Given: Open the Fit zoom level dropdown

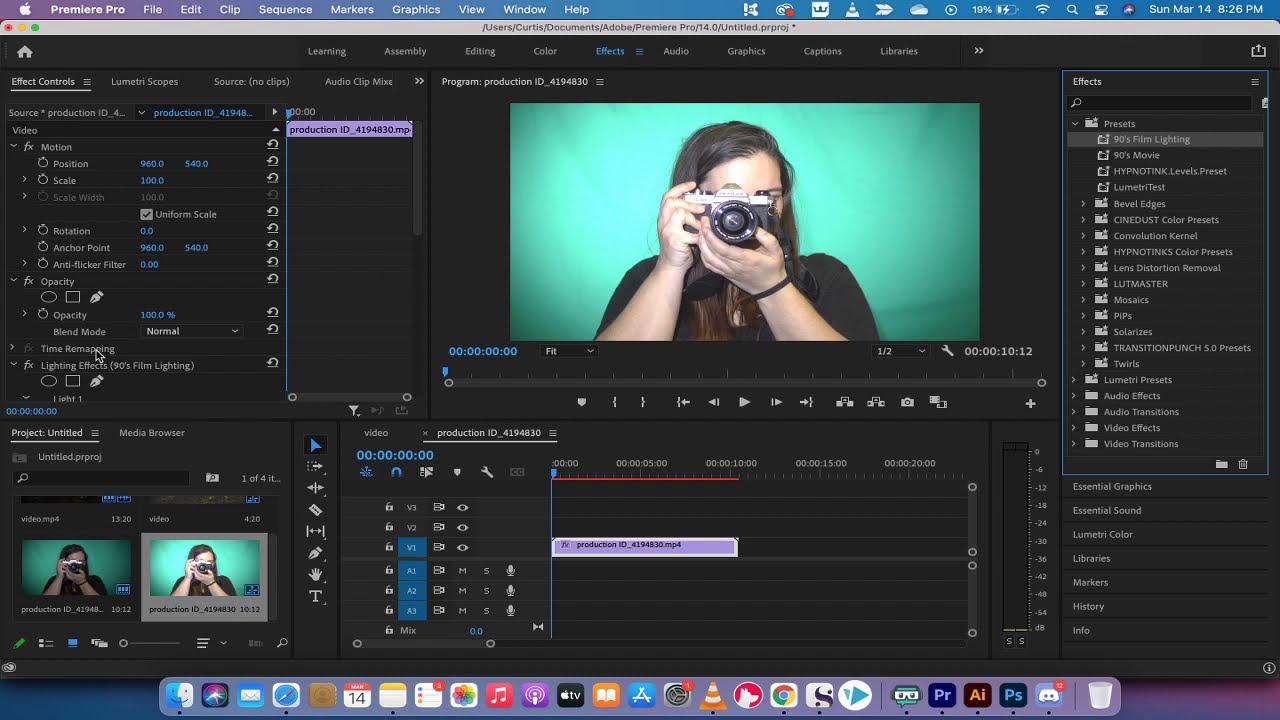Looking at the screenshot, I should point(569,351).
